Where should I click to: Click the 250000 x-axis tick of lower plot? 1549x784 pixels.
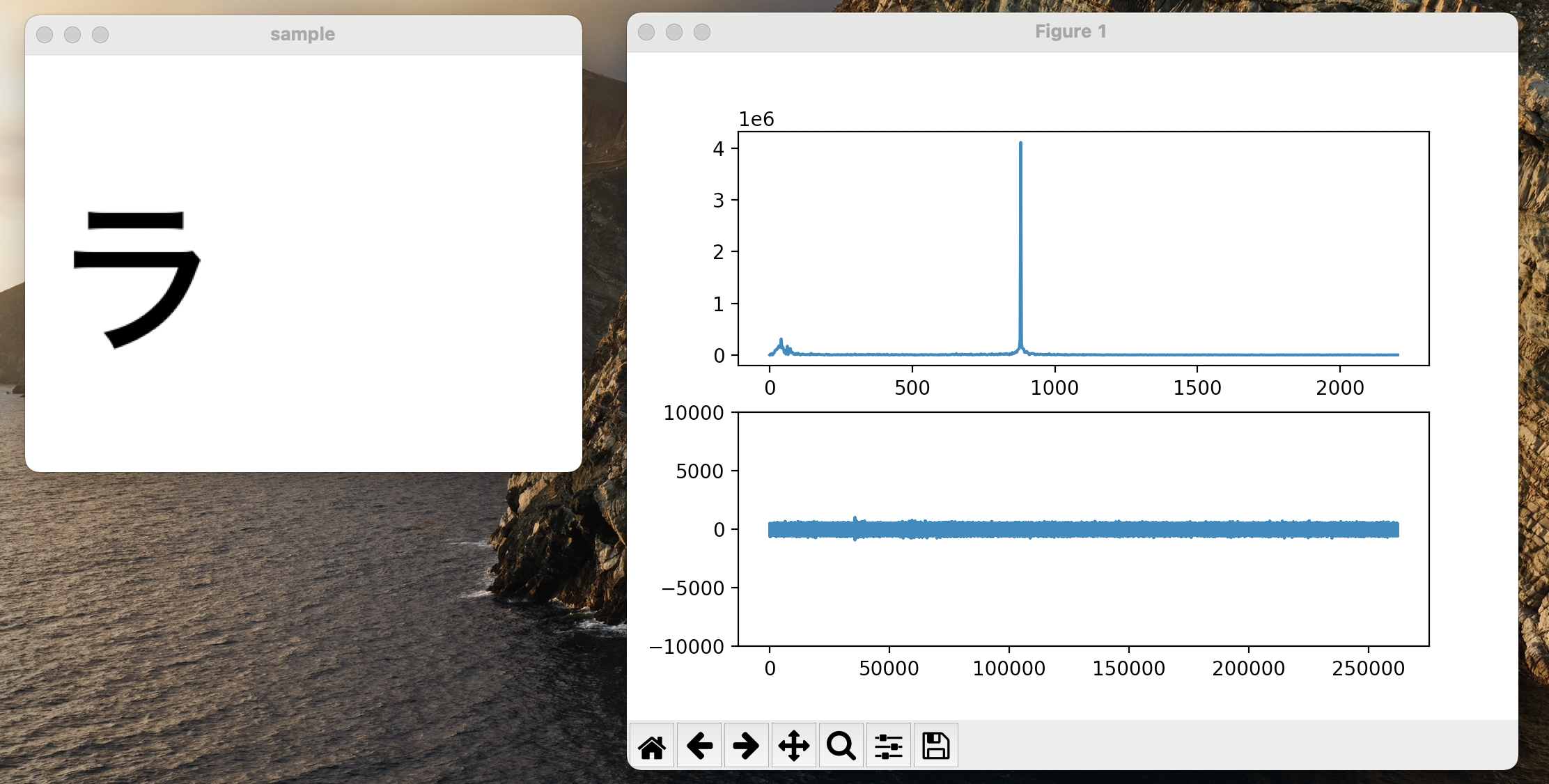click(x=1368, y=668)
